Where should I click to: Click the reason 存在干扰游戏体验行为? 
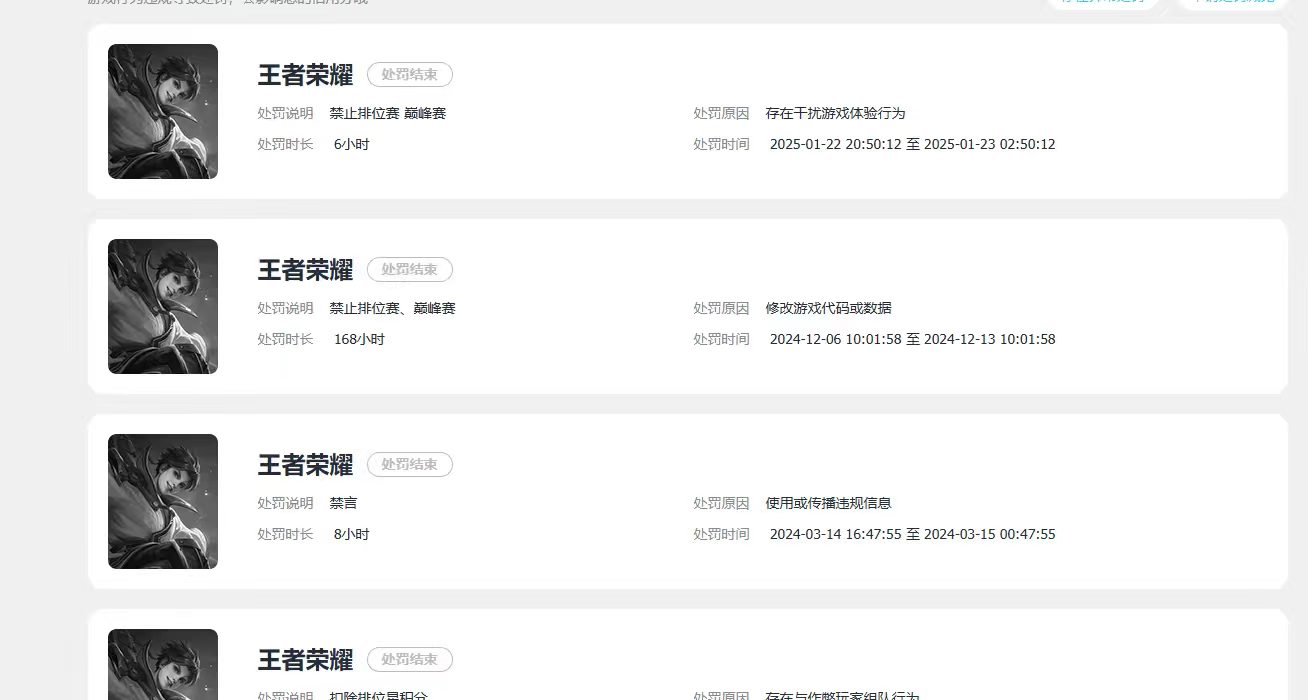click(836, 113)
